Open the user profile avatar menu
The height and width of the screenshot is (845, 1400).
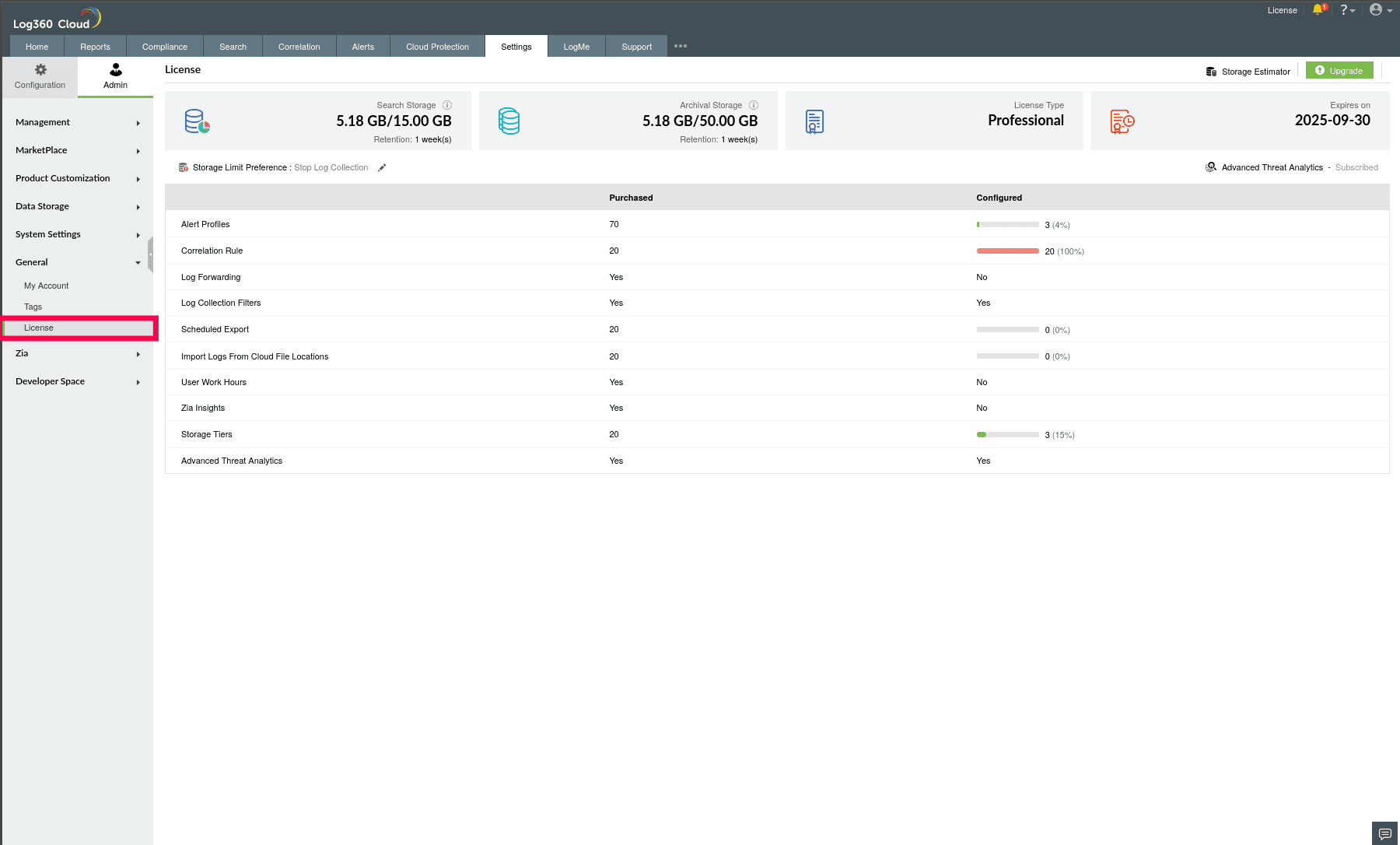pyautogui.click(x=1381, y=10)
